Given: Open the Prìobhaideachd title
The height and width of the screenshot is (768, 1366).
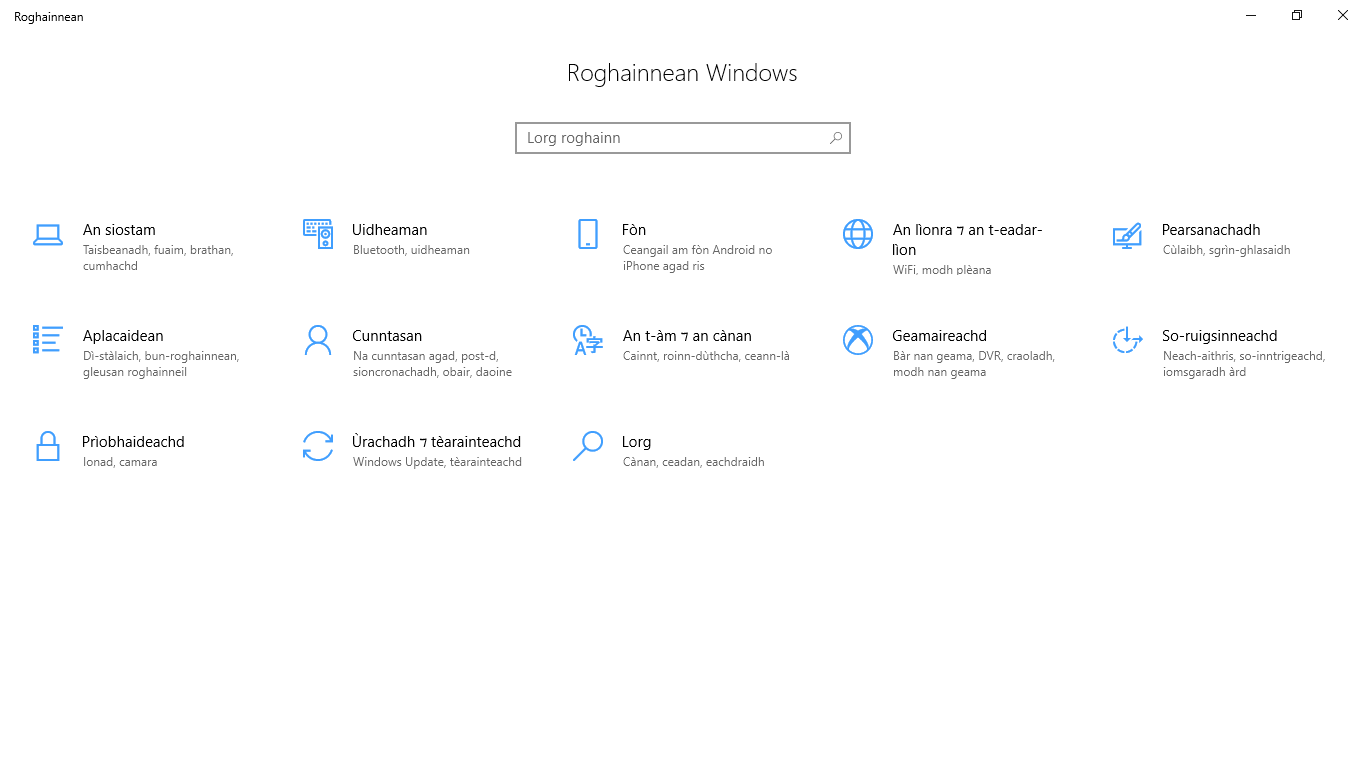Looking at the screenshot, I should [133, 442].
